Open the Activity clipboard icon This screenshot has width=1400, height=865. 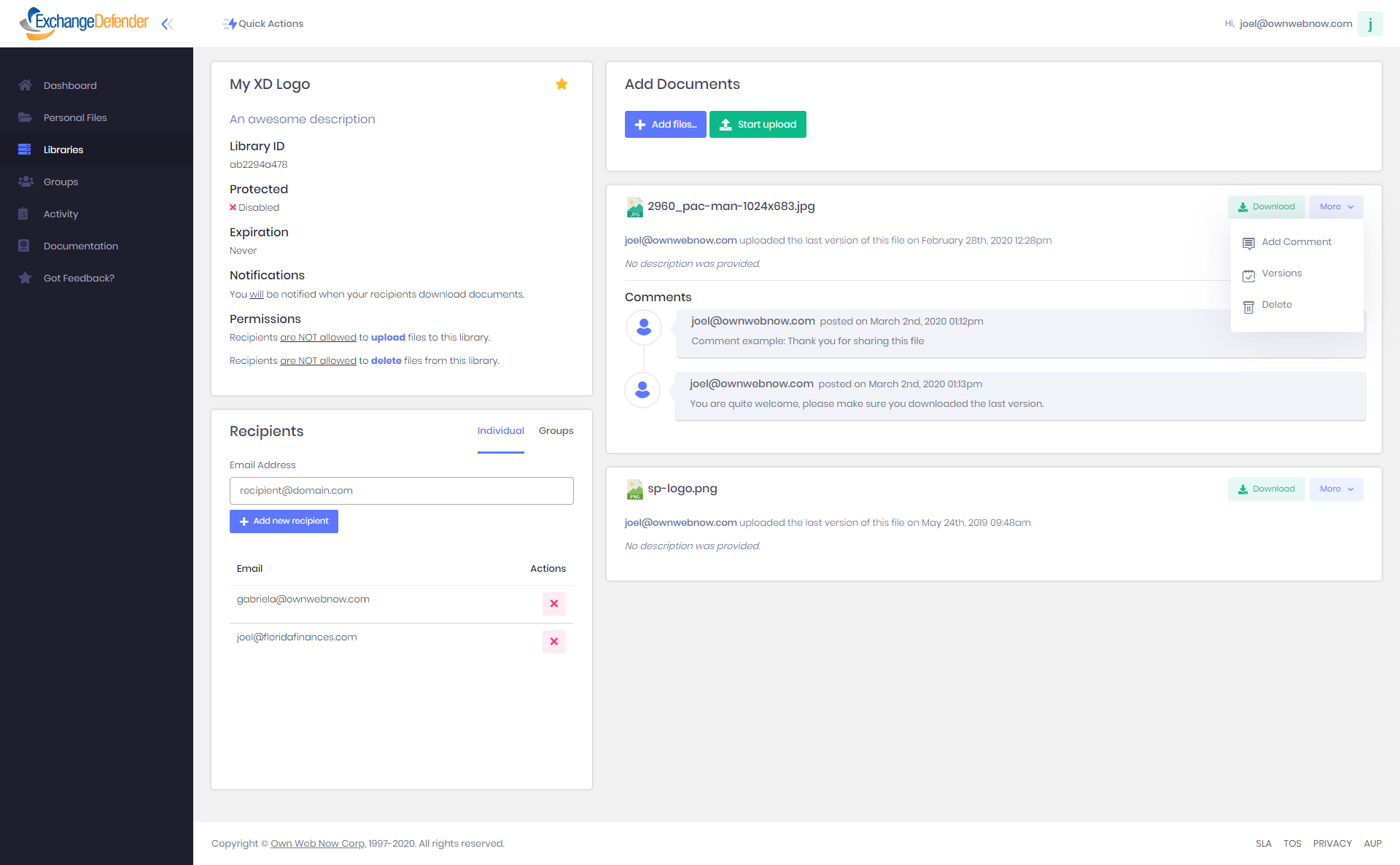tap(24, 214)
